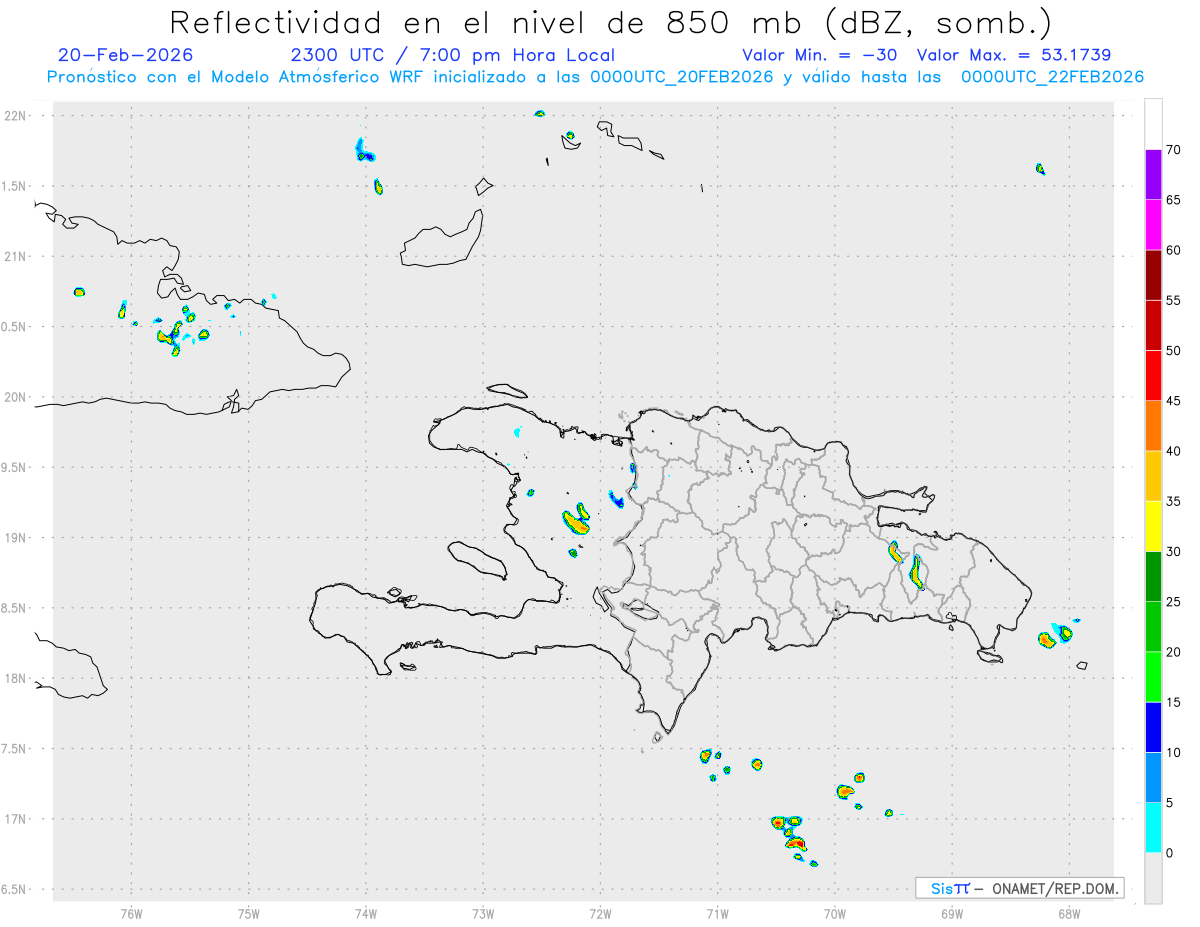Click the '20N' latitude axis label
The width and height of the screenshot is (1200, 927).
[x=15, y=397]
